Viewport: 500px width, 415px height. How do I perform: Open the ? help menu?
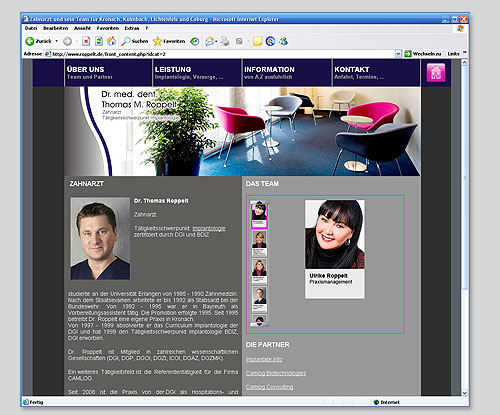tap(147, 28)
